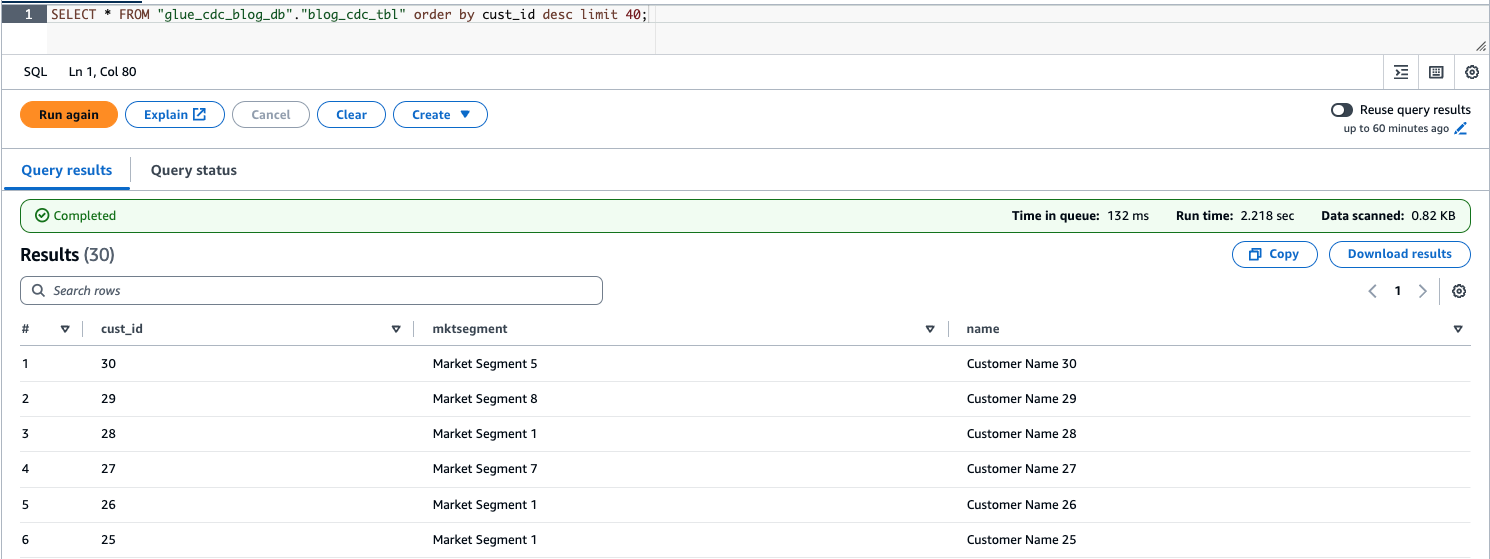Open results table preferences gear
Screen dimensions: 1490x559
tap(1459, 291)
